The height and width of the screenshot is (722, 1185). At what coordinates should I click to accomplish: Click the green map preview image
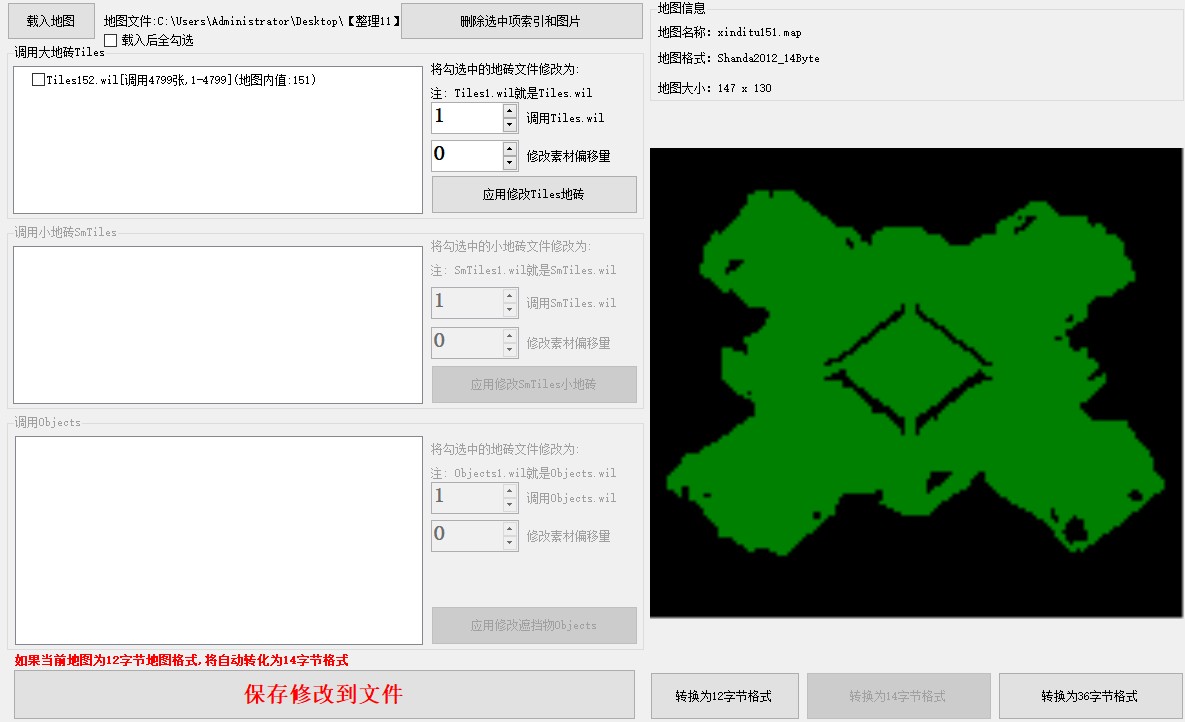click(914, 382)
